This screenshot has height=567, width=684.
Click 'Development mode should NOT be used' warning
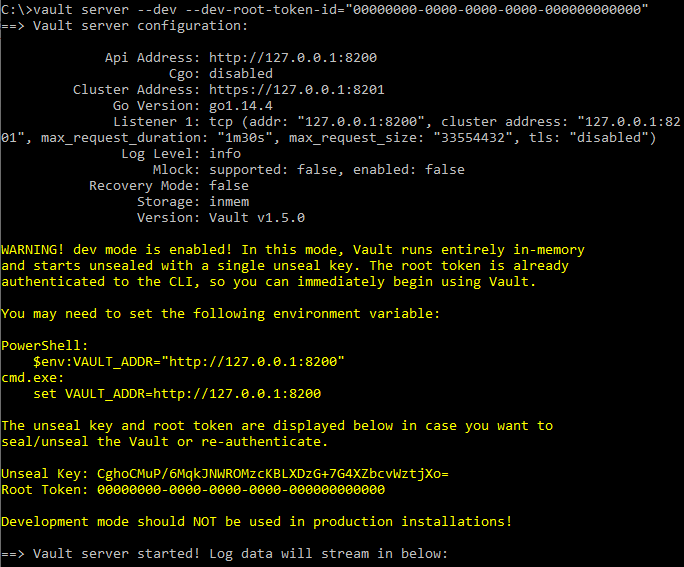tap(256, 522)
